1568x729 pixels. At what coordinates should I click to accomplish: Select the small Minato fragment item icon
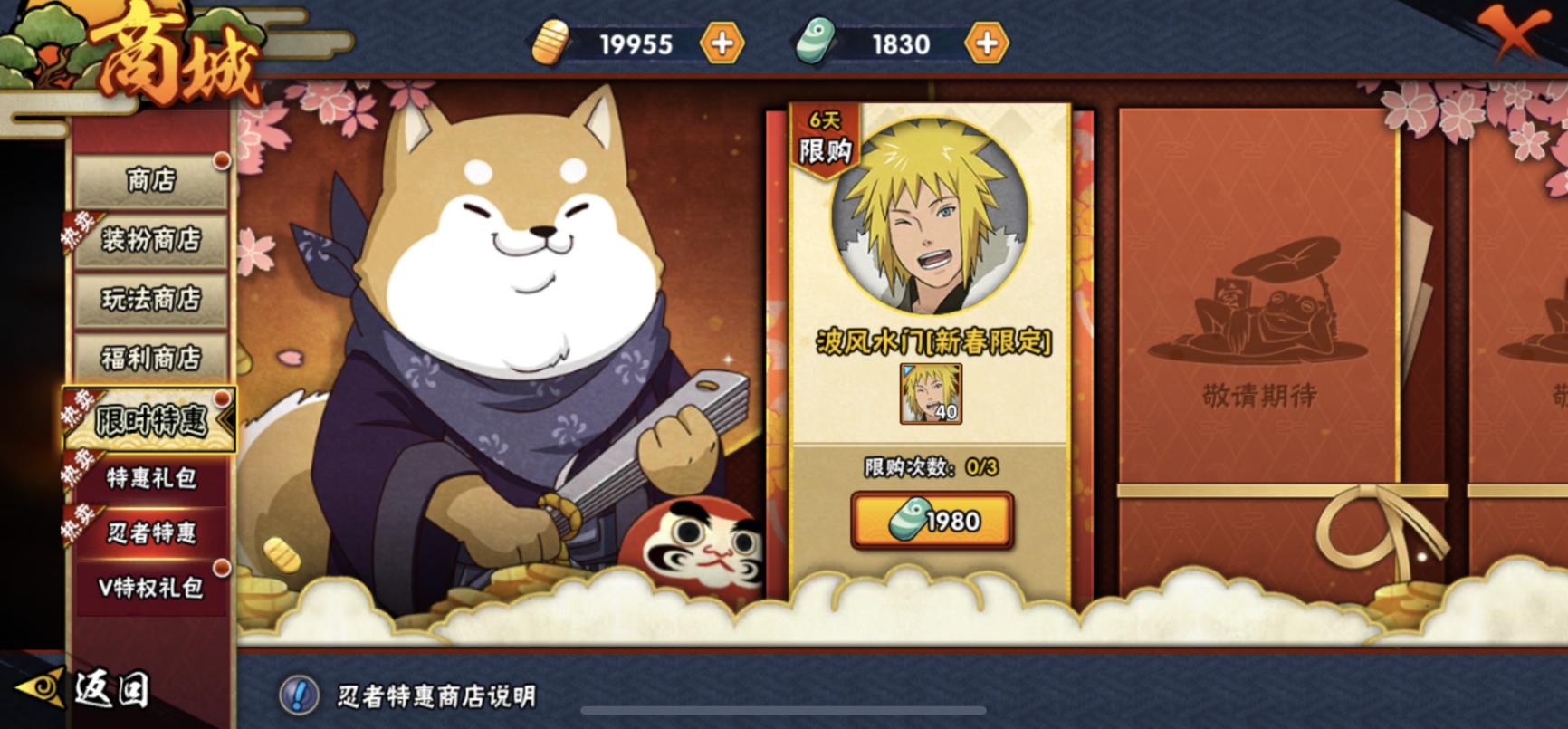pos(931,394)
